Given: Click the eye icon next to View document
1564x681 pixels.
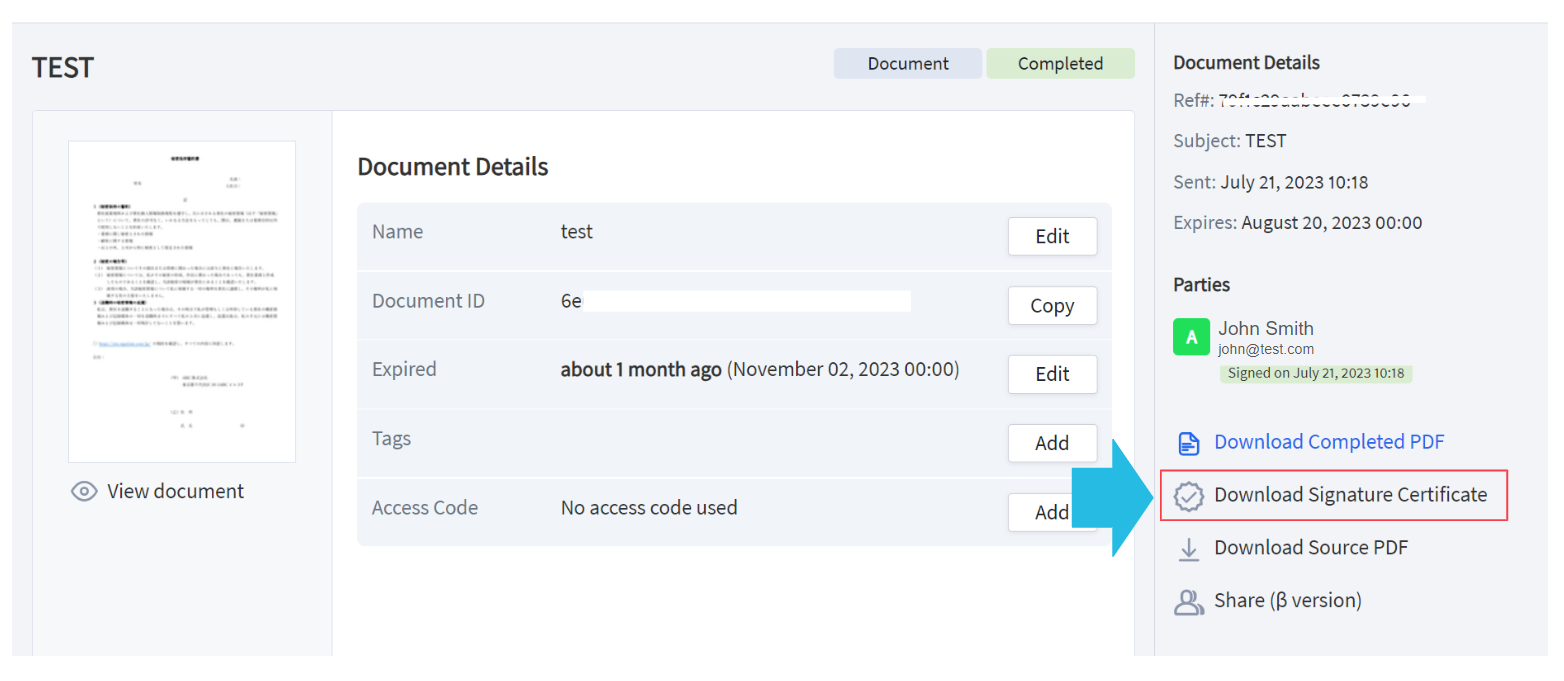Looking at the screenshot, I should tap(84, 491).
